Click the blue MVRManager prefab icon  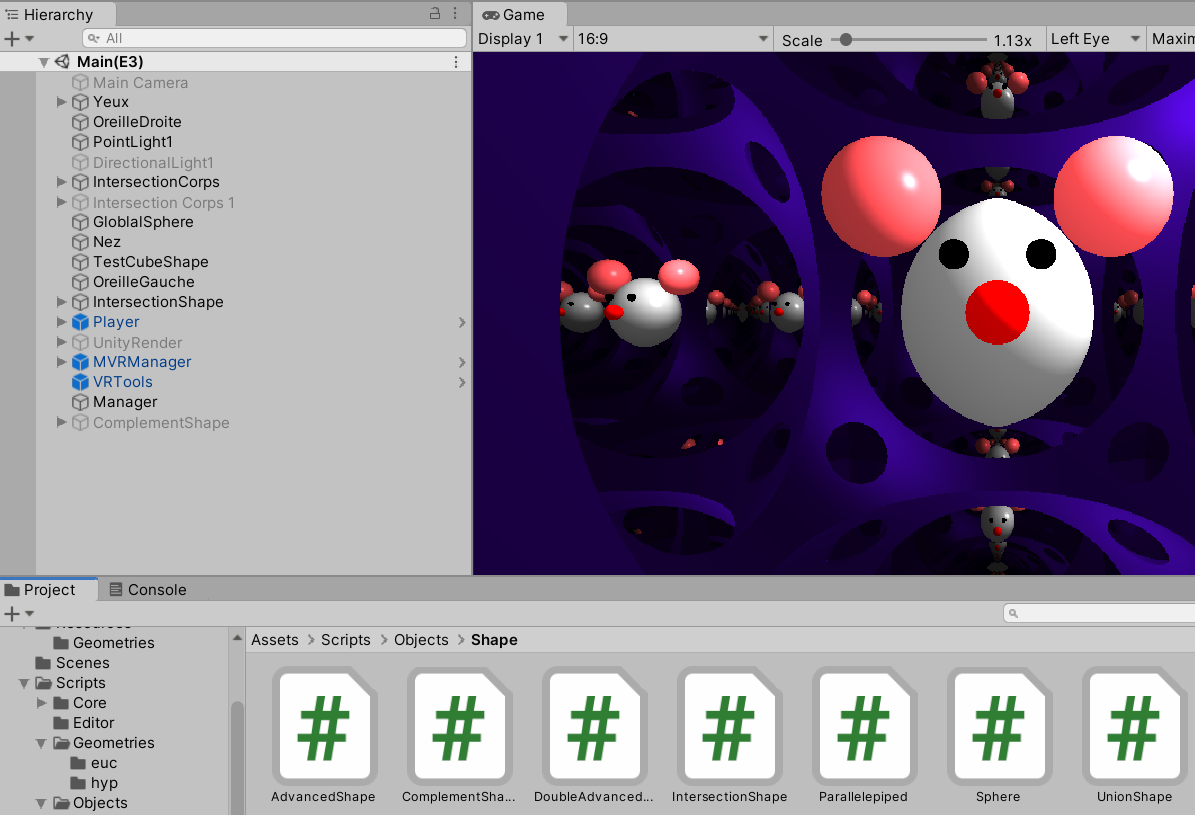(x=80, y=362)
